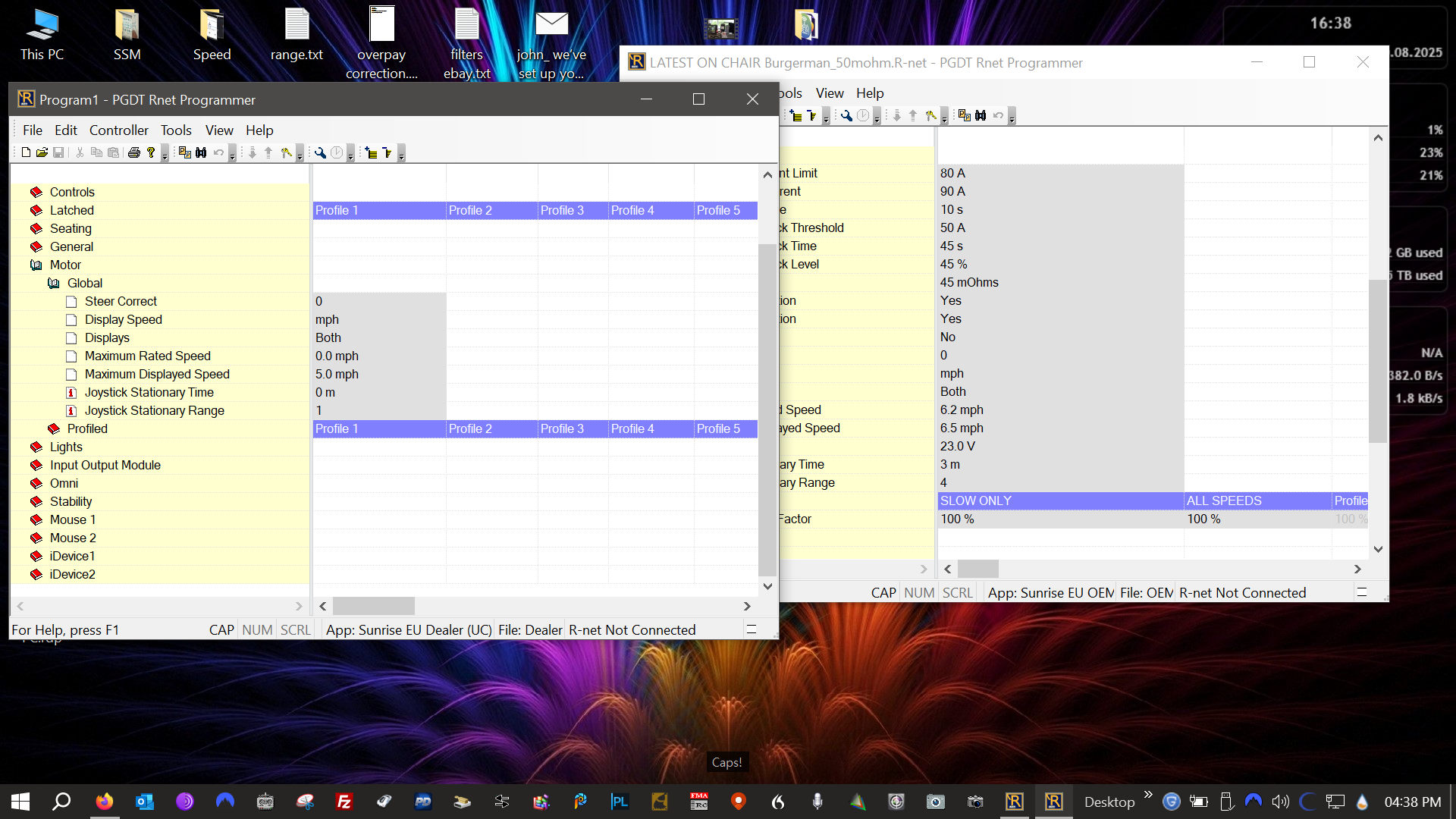Click the Print toolbar icon
The height and width of the screenshot is (819, 1456).
pyautogui.click(x=134, y=152)
